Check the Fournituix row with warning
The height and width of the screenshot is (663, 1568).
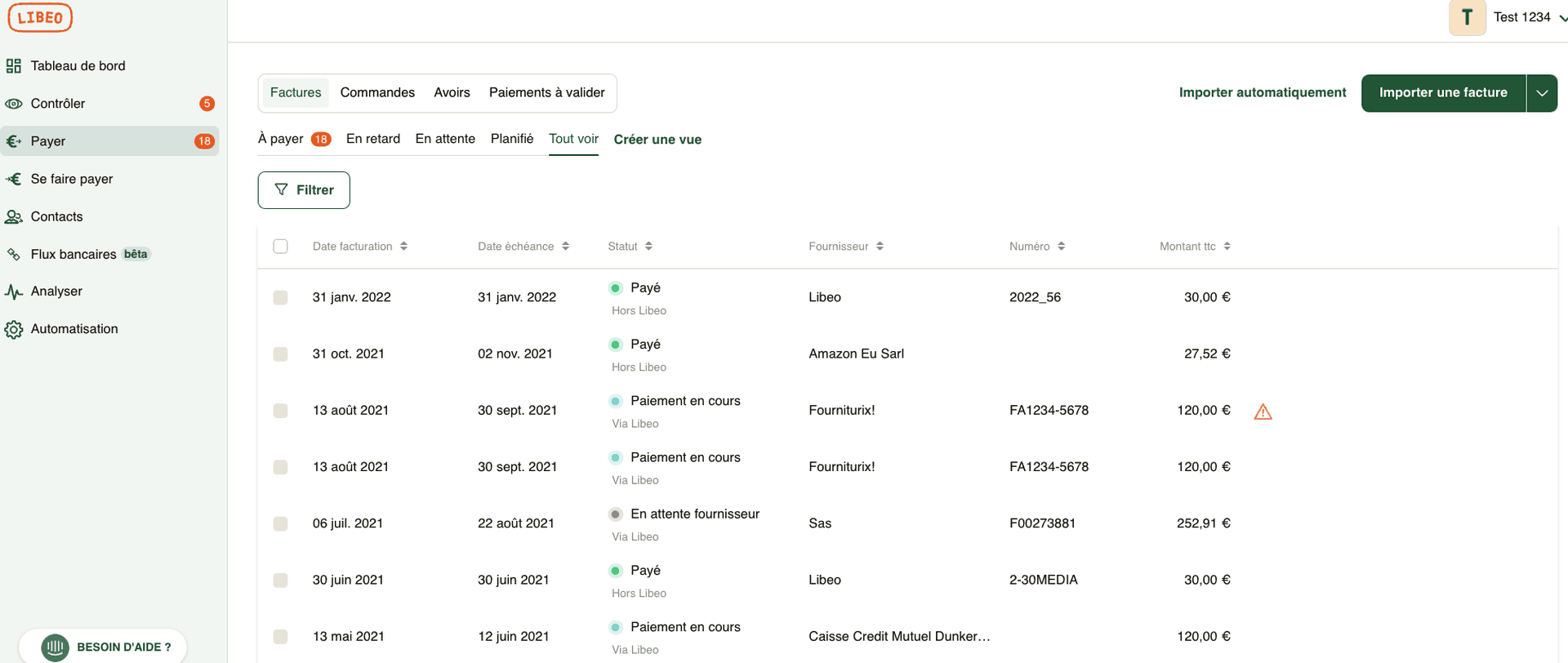(x=280, y=410)
